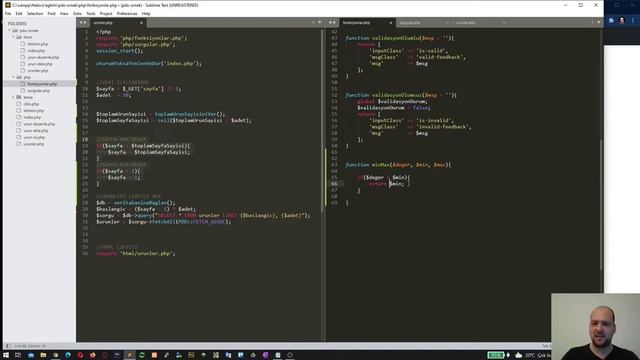Select fonksiyonlar.php in the sidebar
640x360 pixels.
(x=42, y=84)
